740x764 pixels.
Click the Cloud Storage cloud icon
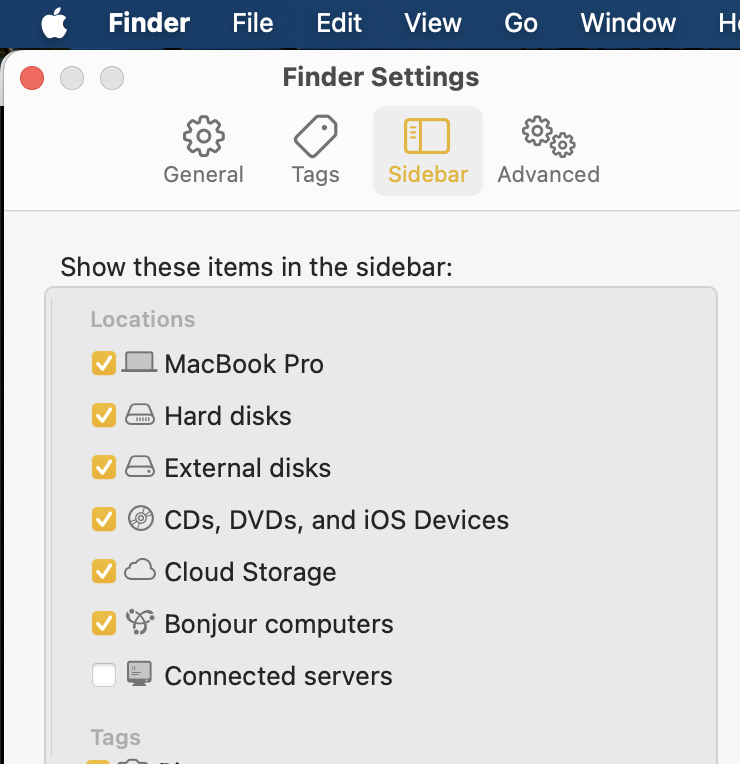coord(140,571)
